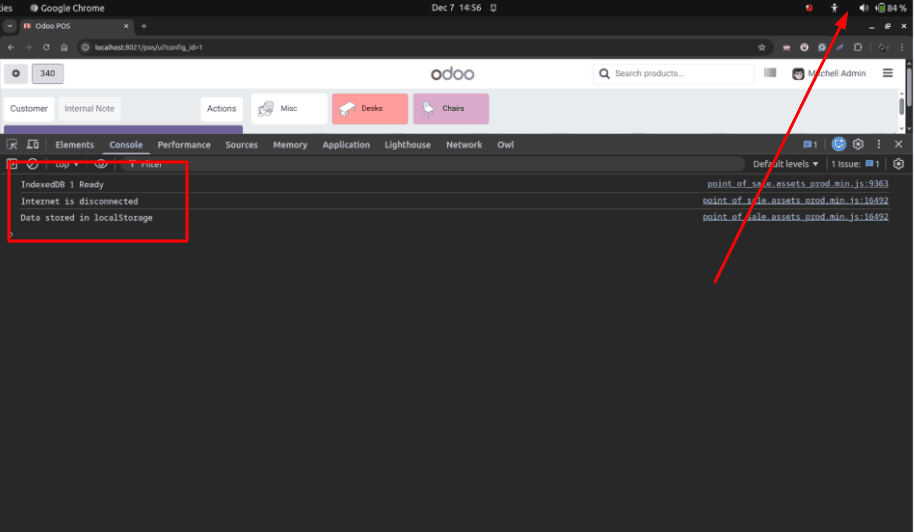Click the new order plus icon in POS
This screenshot has width=914, height=532.
(x=16, y=73)
